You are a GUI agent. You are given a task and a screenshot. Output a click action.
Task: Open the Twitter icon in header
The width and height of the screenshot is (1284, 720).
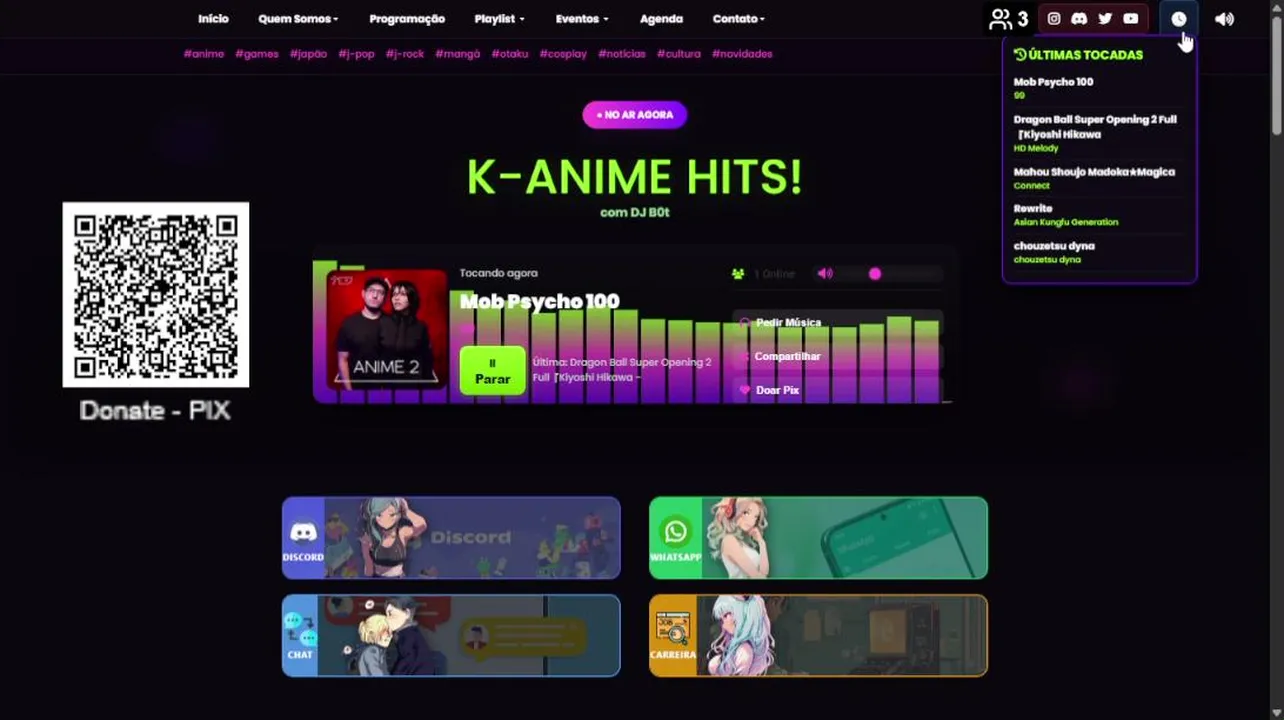1105,18
